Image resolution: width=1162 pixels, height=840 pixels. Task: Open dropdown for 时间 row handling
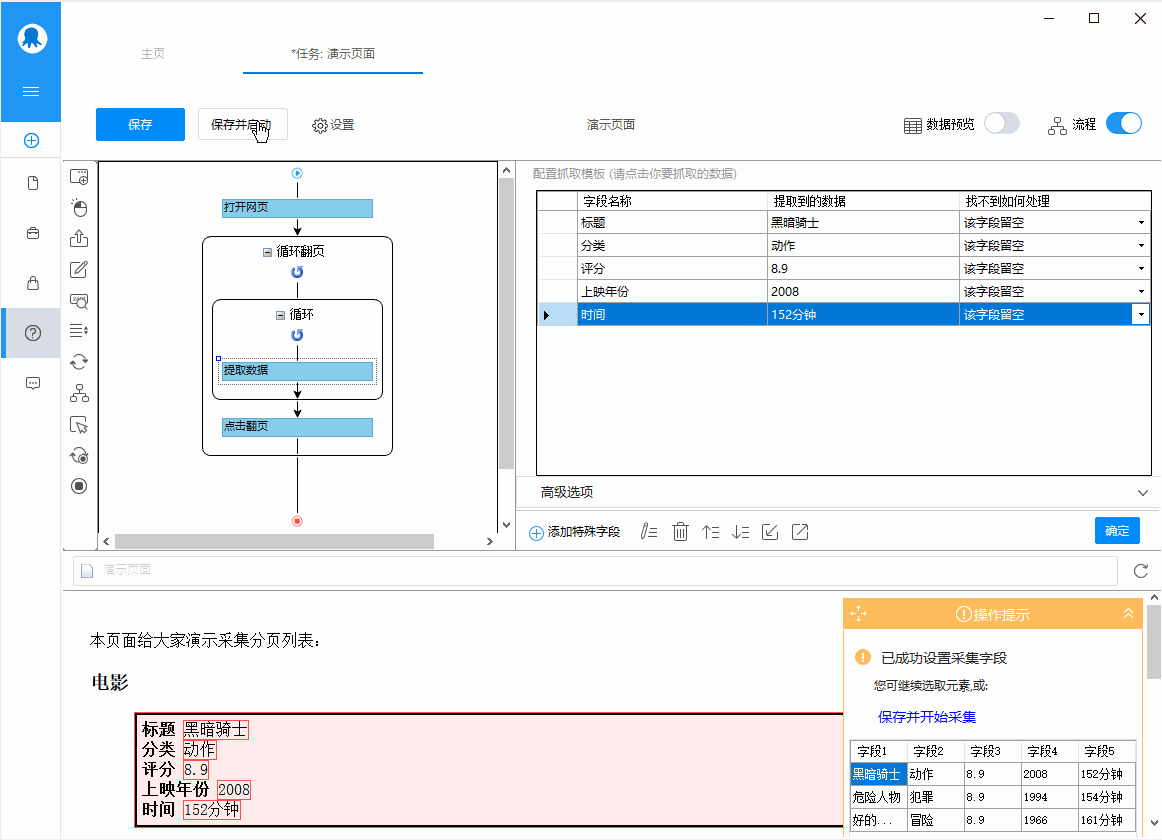[x=1141, y=314]
